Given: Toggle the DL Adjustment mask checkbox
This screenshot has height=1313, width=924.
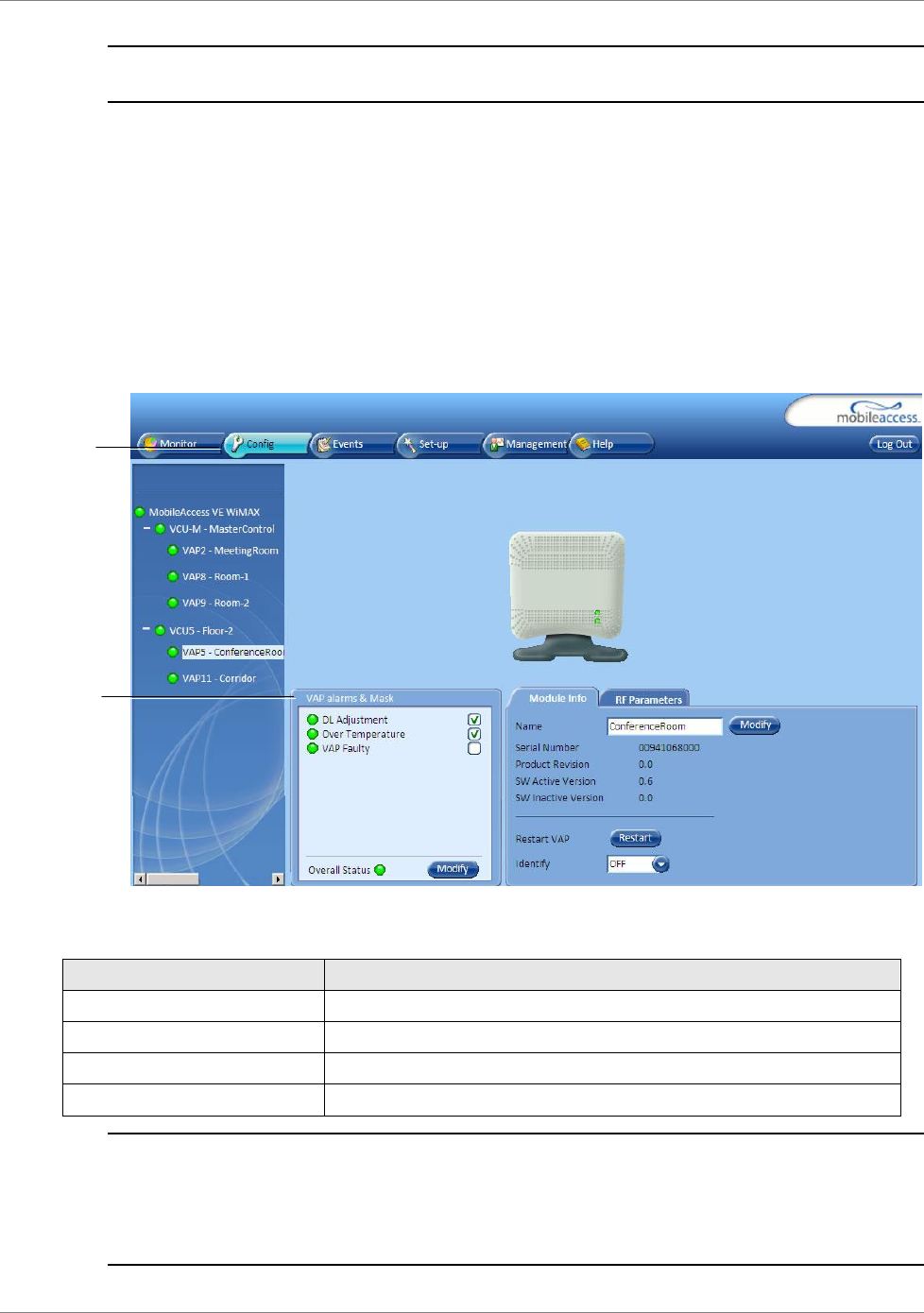Looking at the screenshot, I should (x=474, y=720).
